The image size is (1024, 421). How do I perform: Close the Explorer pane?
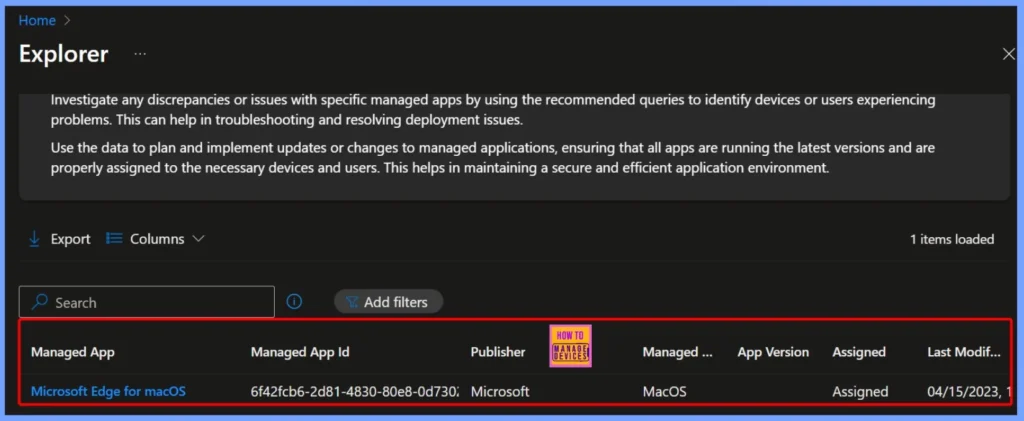pyautogui.click(x=1008, y=54)
